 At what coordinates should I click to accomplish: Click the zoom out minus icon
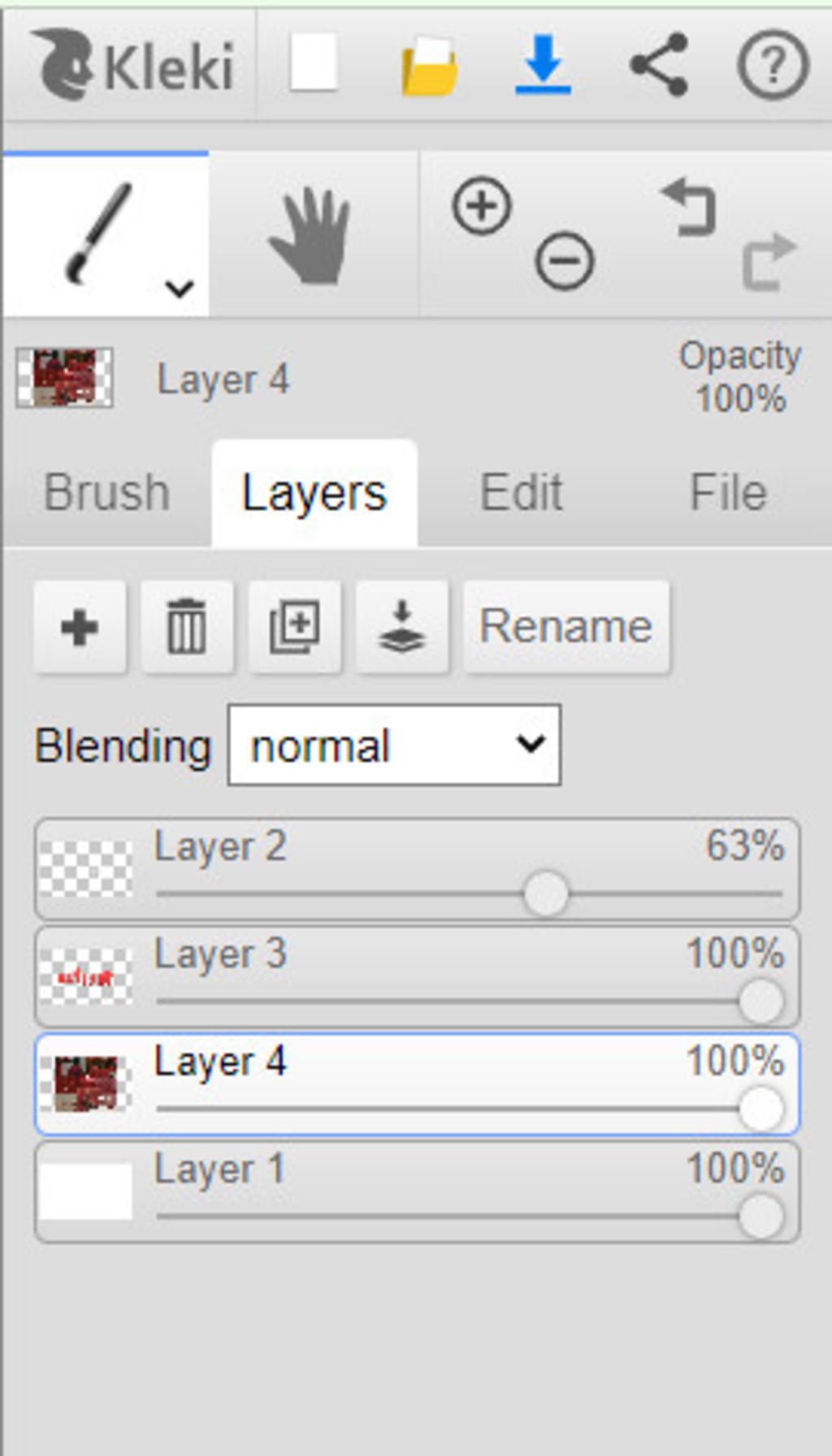coord(565,262)
